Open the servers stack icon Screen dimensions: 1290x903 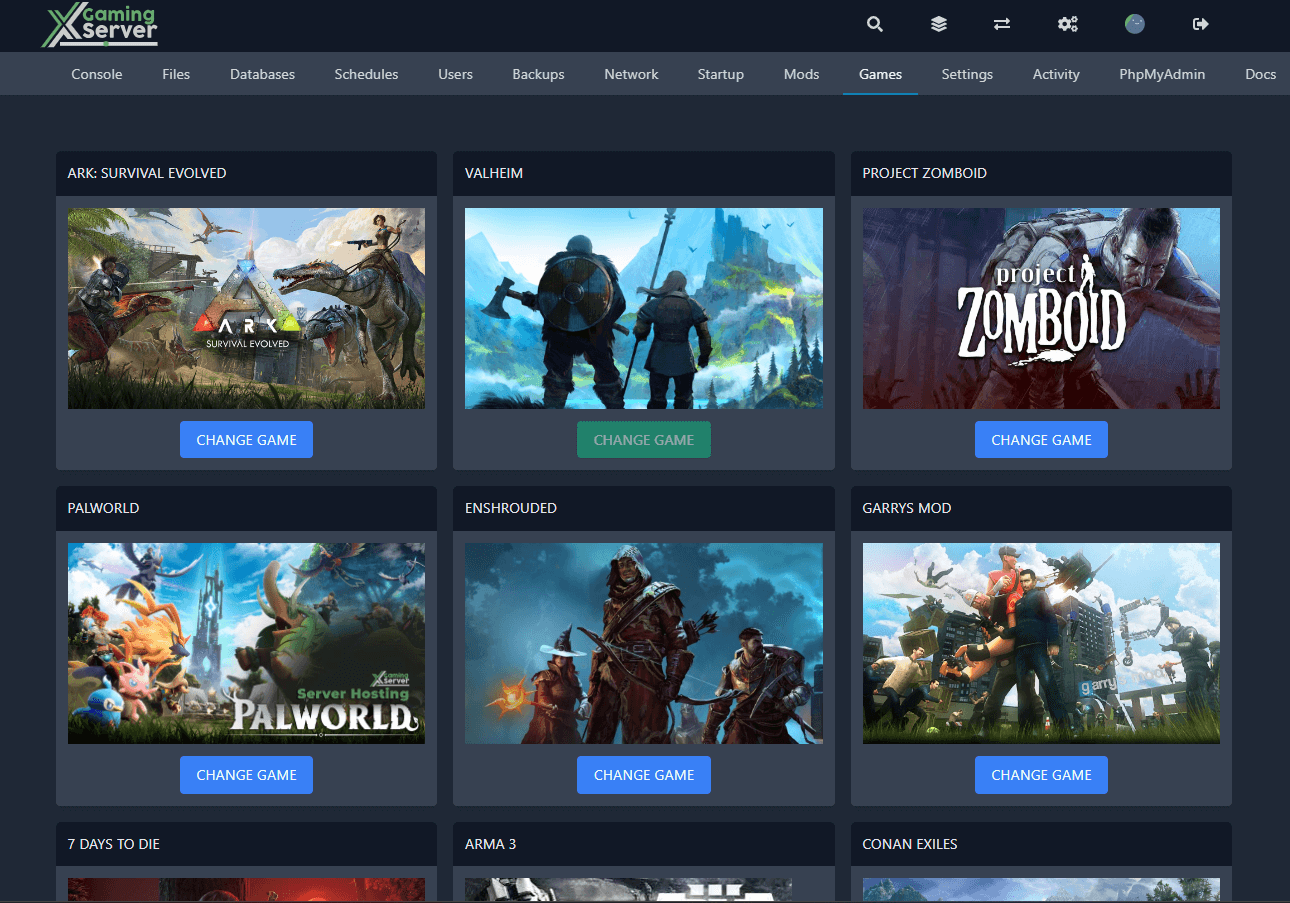pos(938,24)
